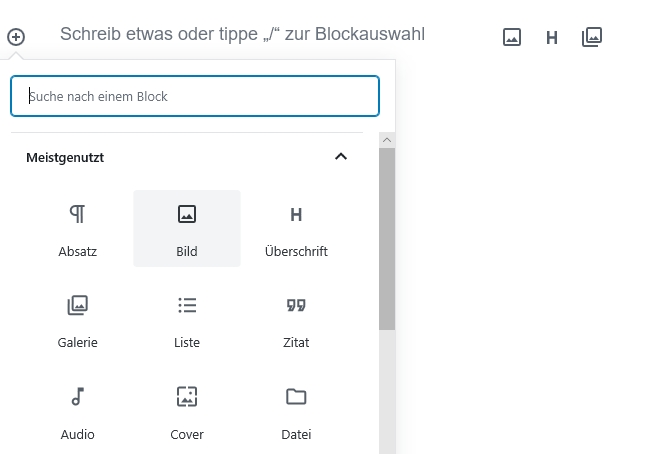Add an Überschrift heading block
The width and height of the screenshot is (661, 454).
point(296,229)
